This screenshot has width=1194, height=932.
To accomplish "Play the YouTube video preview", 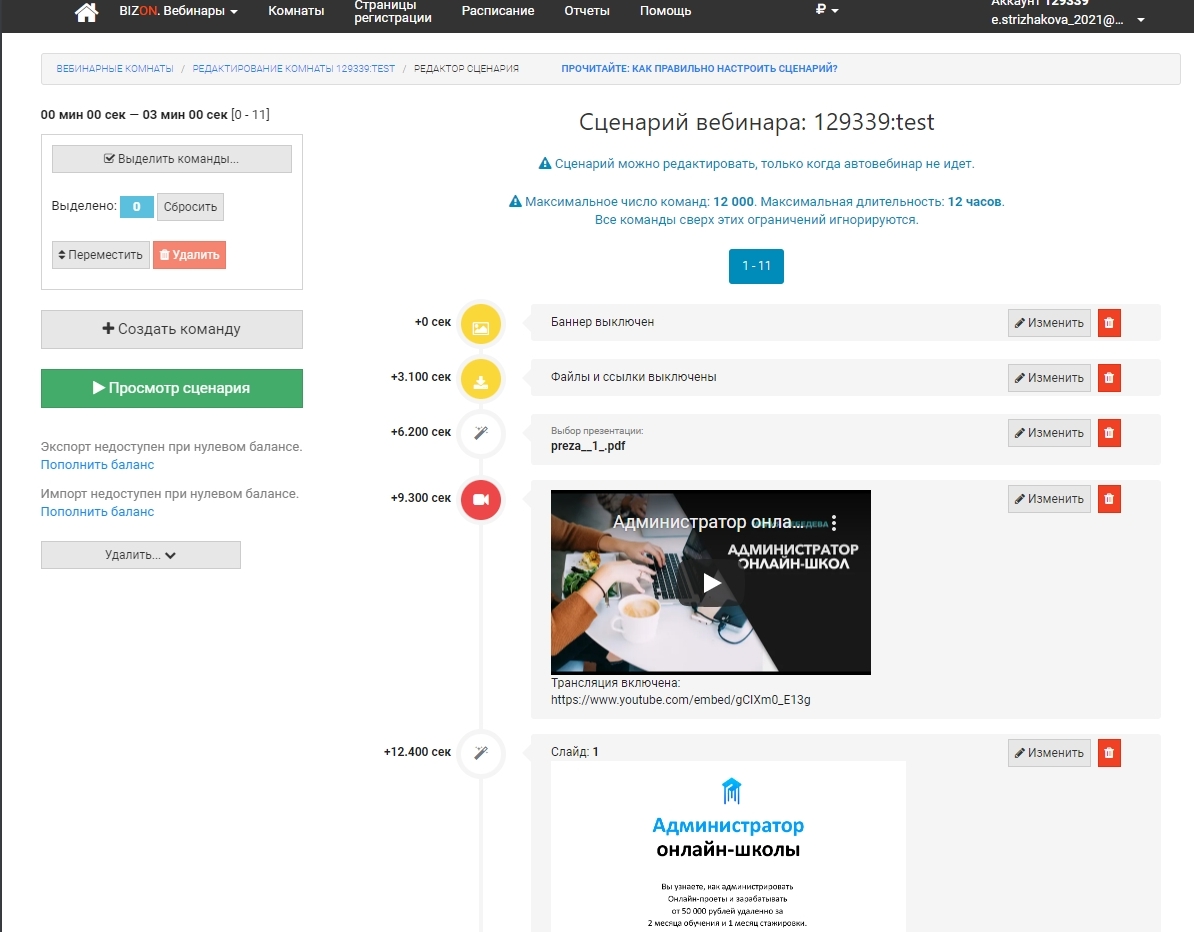I will 711,583.
